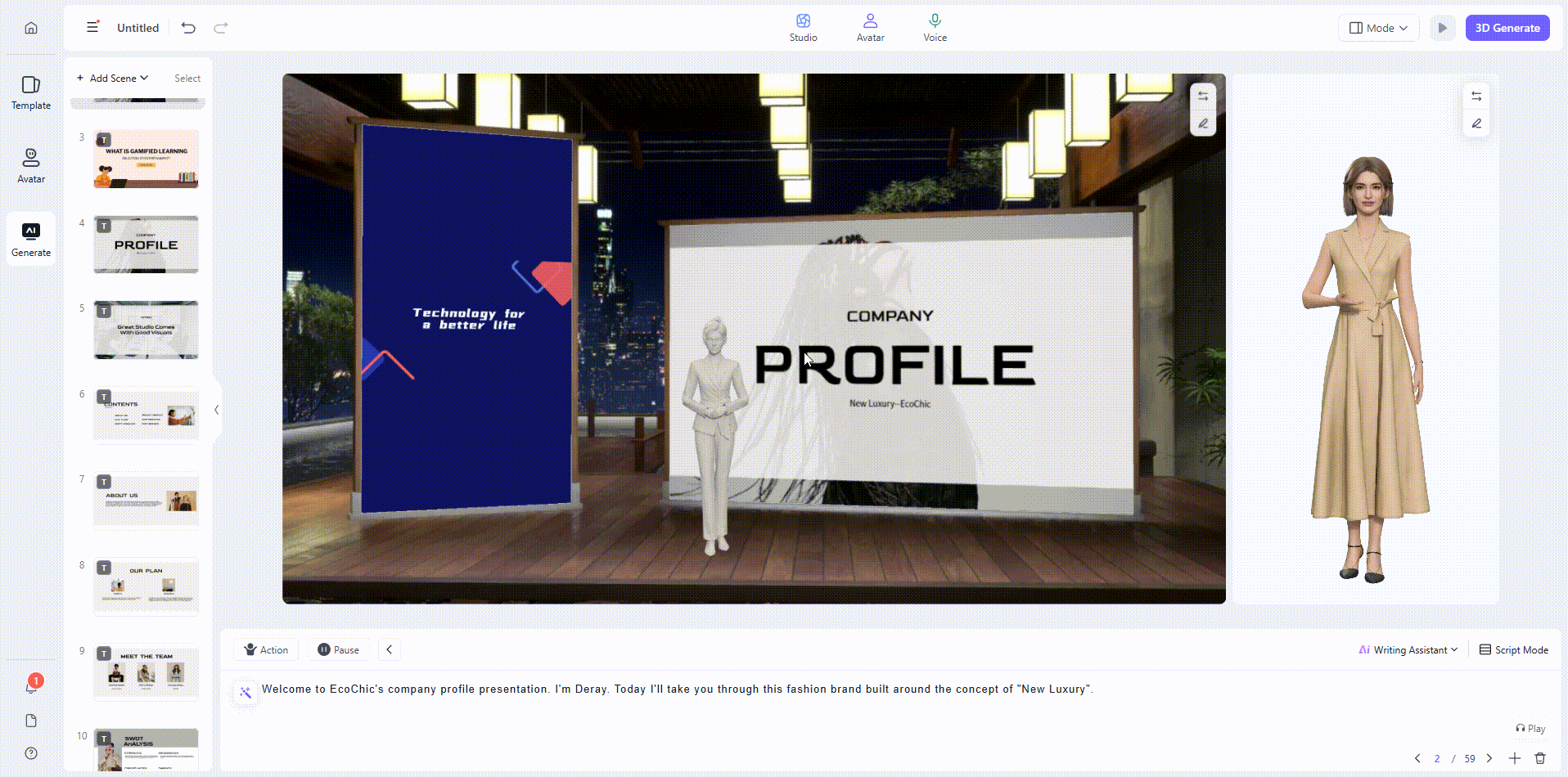
Task: Select the blue Technology banner on canvas
Action: [x=466, y=319]
